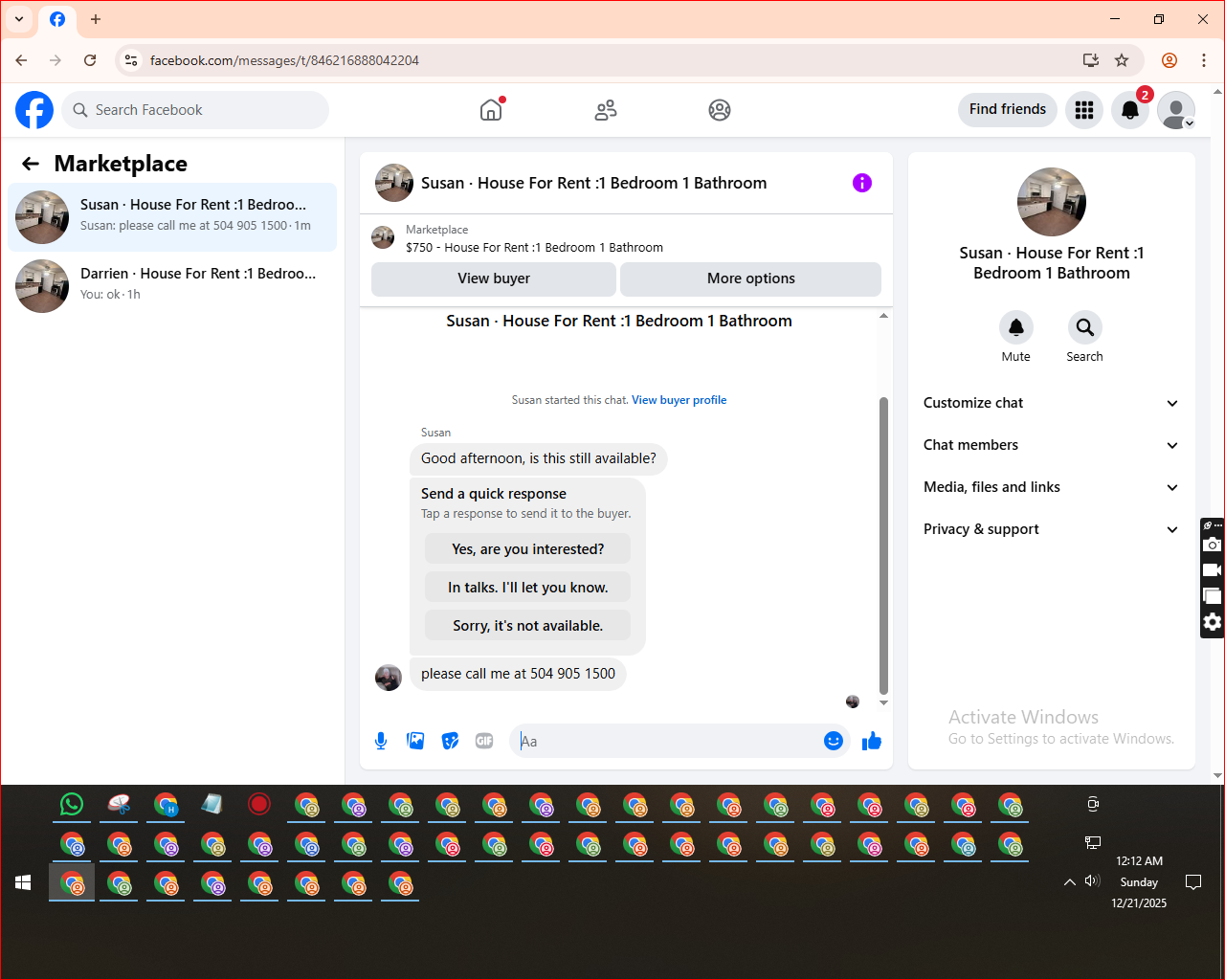Viewport: 1225px width, 980px height.
Task: Open the View buyer profile link
Action: pyautogui.click(x=679, y=400)
